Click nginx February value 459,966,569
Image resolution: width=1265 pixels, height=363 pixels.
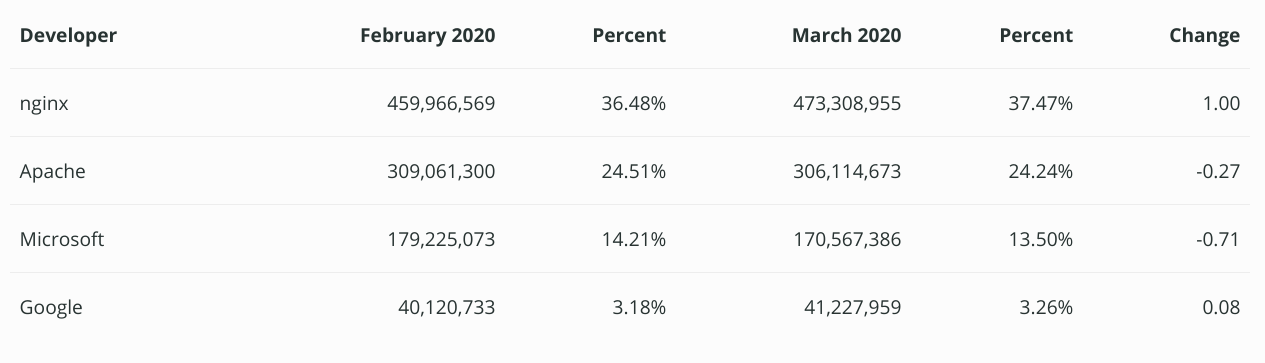pyautogui.click(x=441, y=103)
